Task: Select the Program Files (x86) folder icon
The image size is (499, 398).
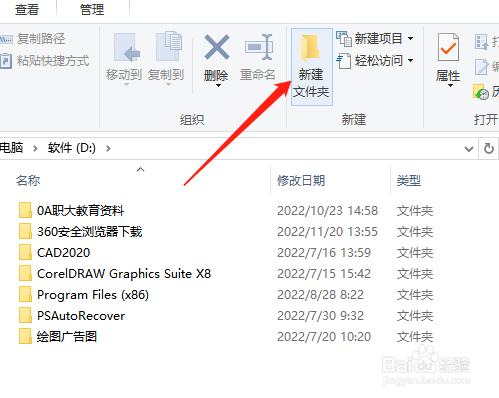Action: coord(25,294)
